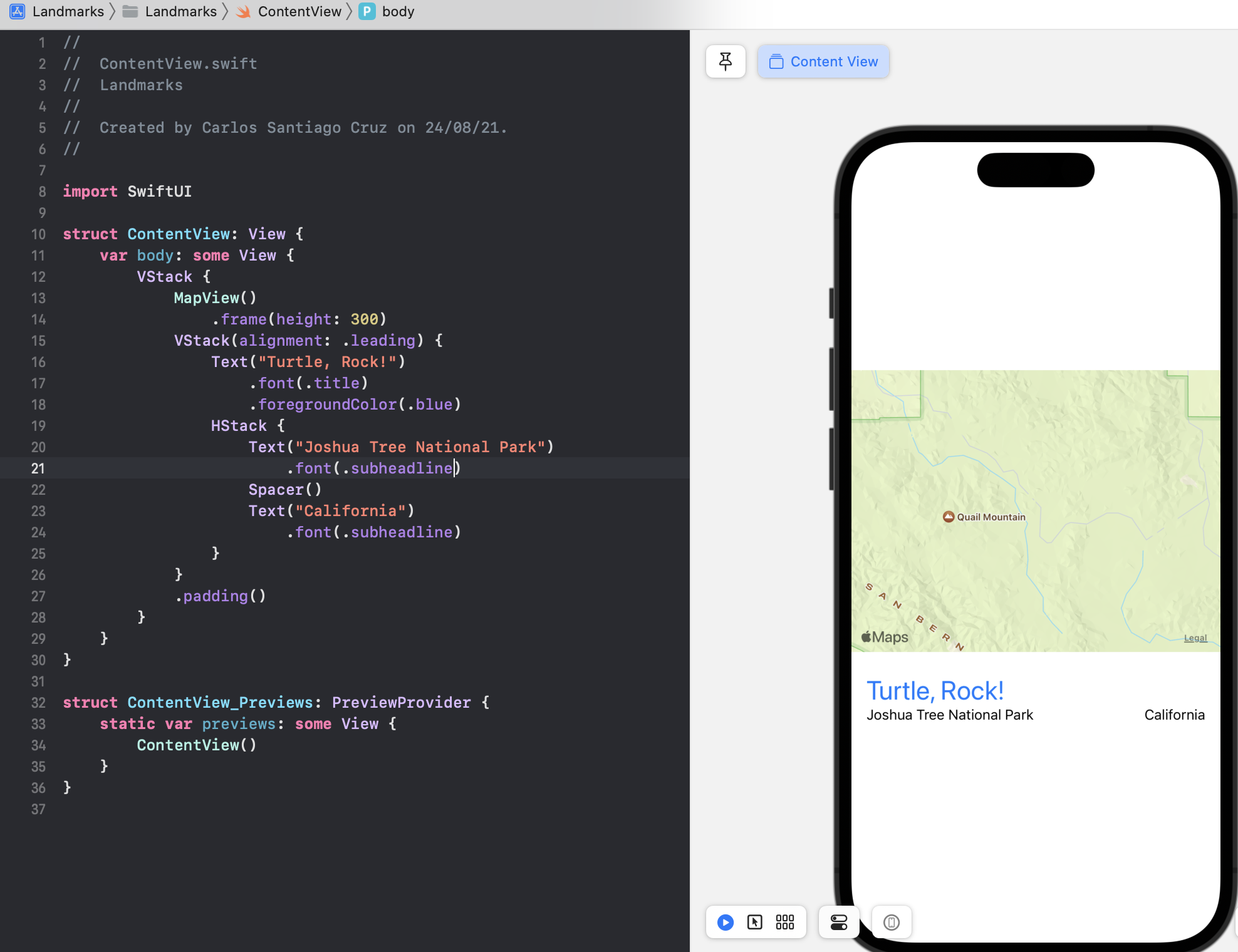Image resolution: width=1238 pixels, height=952 pixels.
Task: Open body symbol breadcrumb
Action: pos(397,11)
